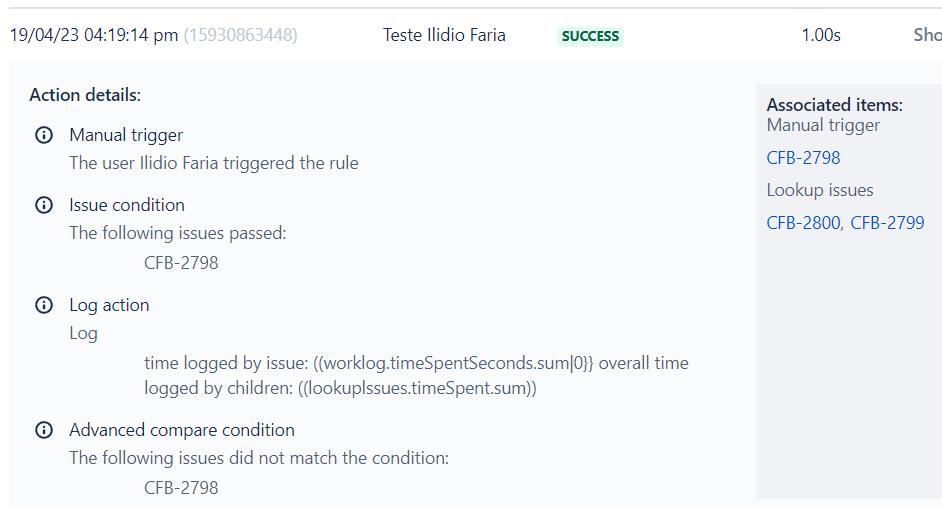Click the rule name Teste Ilidio Faria
Image resolution: width=942 pixels, height=507 pixels.
[x=444, y=35]
